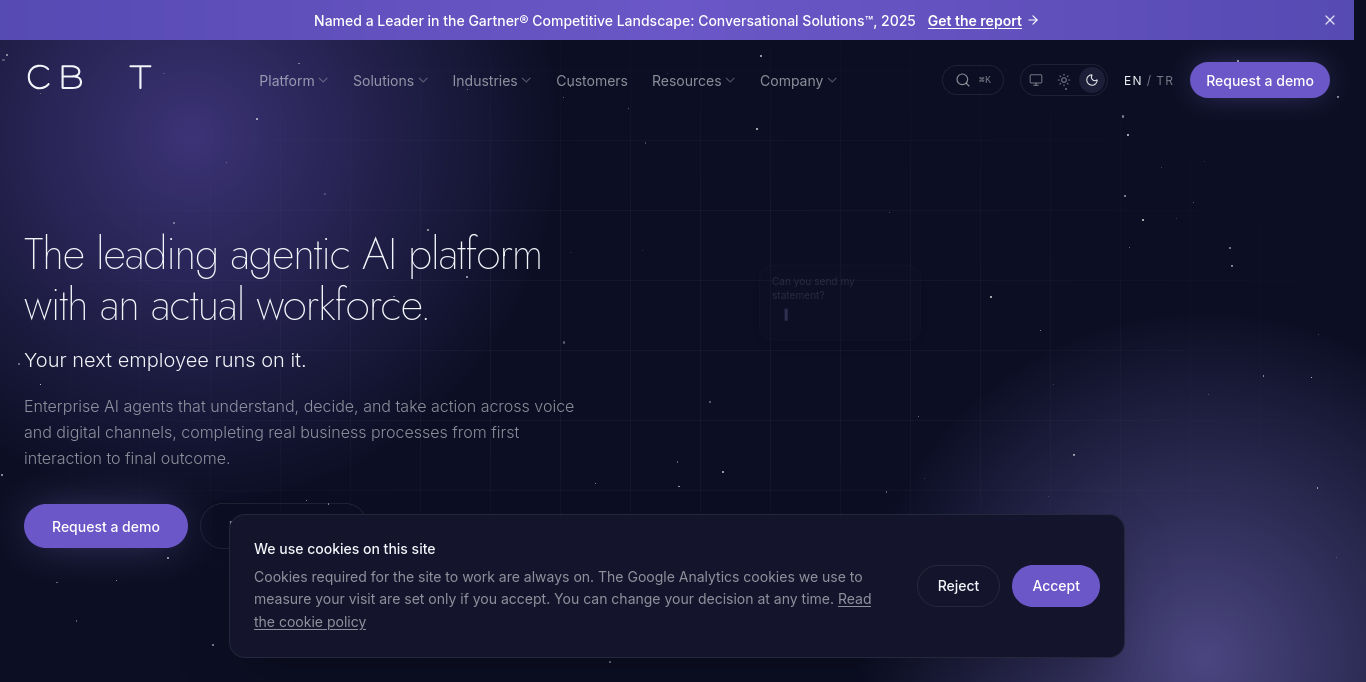
Task: Expand the Industries menu
Action: click(491, 81)
